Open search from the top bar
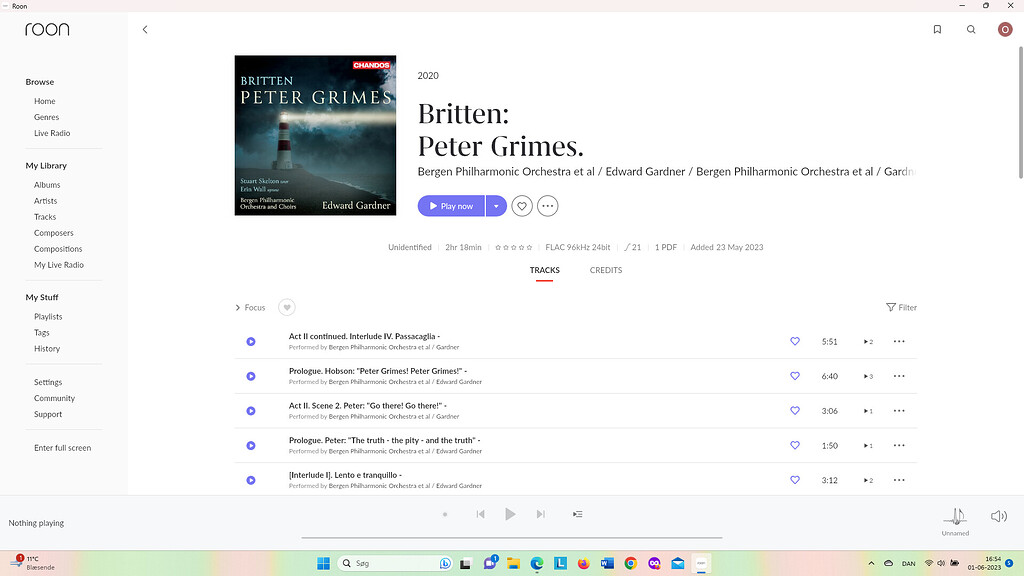The height and width of the screenshot is (576, 1024). [x=970, y=29]
